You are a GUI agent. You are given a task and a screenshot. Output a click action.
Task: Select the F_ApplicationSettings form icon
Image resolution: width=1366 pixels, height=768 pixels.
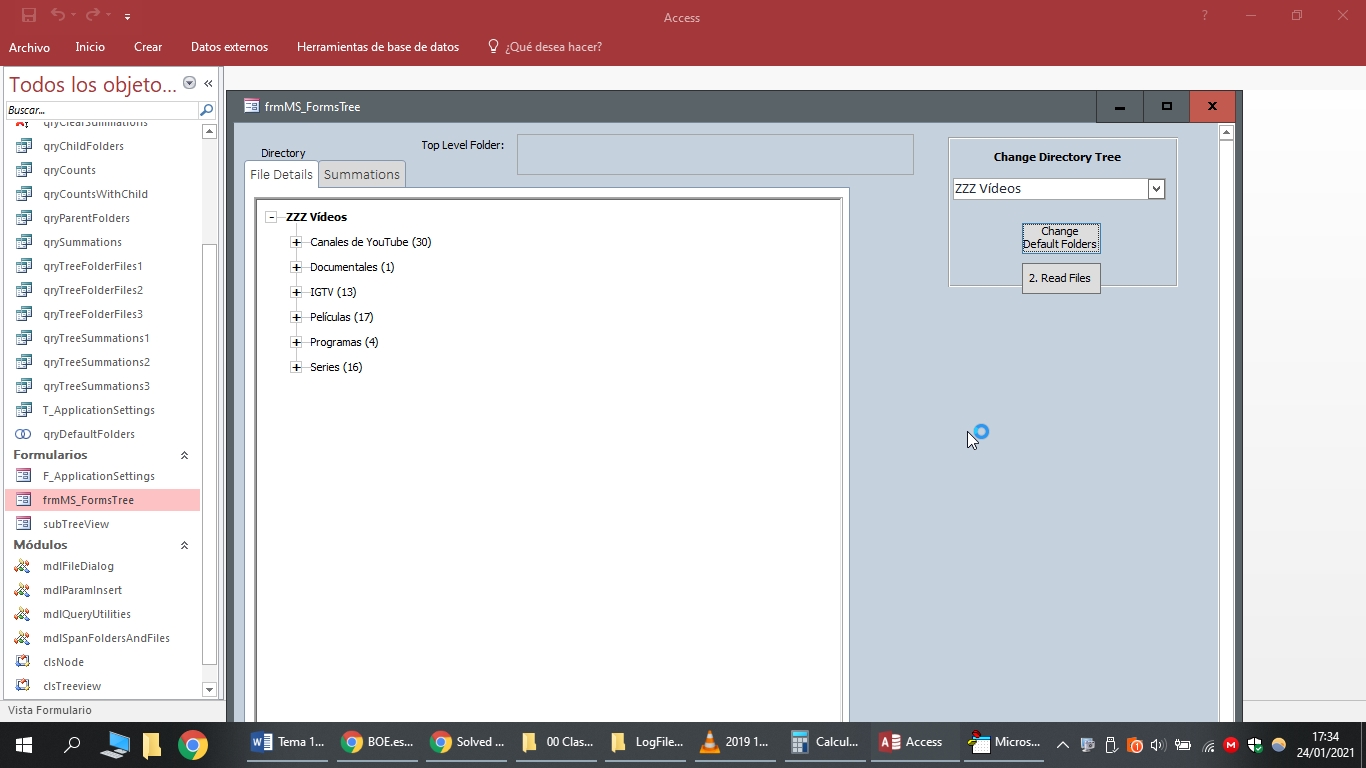(24, 476)
